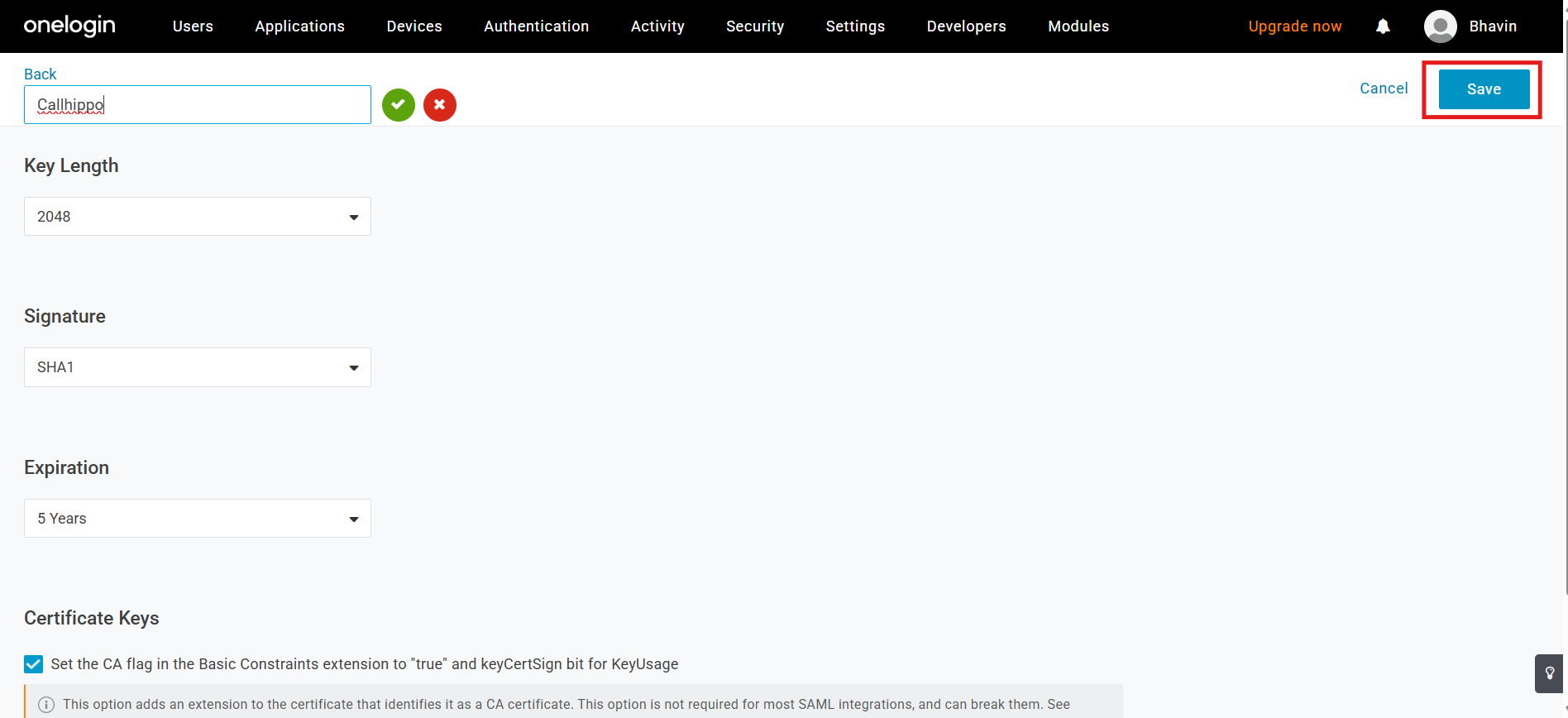The width and height of the screenshot is (1568, 718).
Task: Go Back via the Back link
Action: [41, 74]
